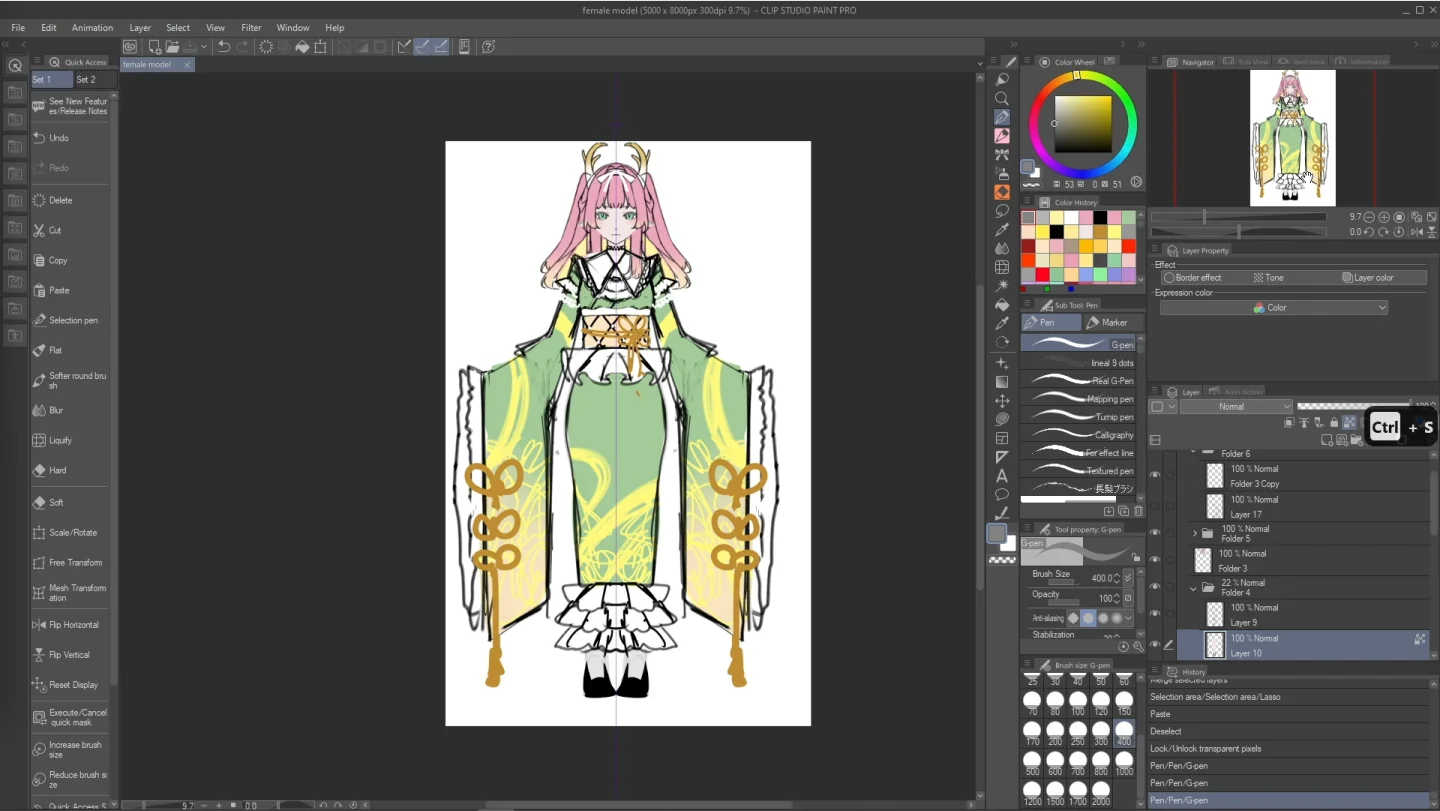Screen dimensions: 1440x811
Task: Delete sub tool trash icon
Action: coord(1138,511)
